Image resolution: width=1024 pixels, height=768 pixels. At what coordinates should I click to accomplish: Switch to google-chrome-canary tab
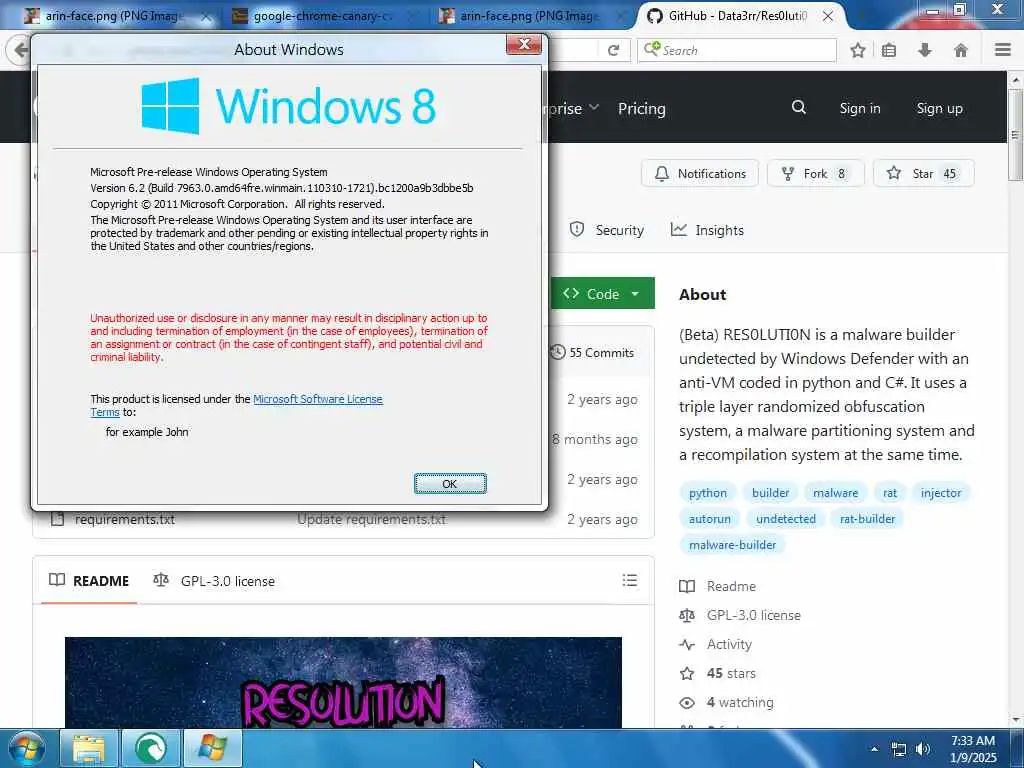[323, 16]
